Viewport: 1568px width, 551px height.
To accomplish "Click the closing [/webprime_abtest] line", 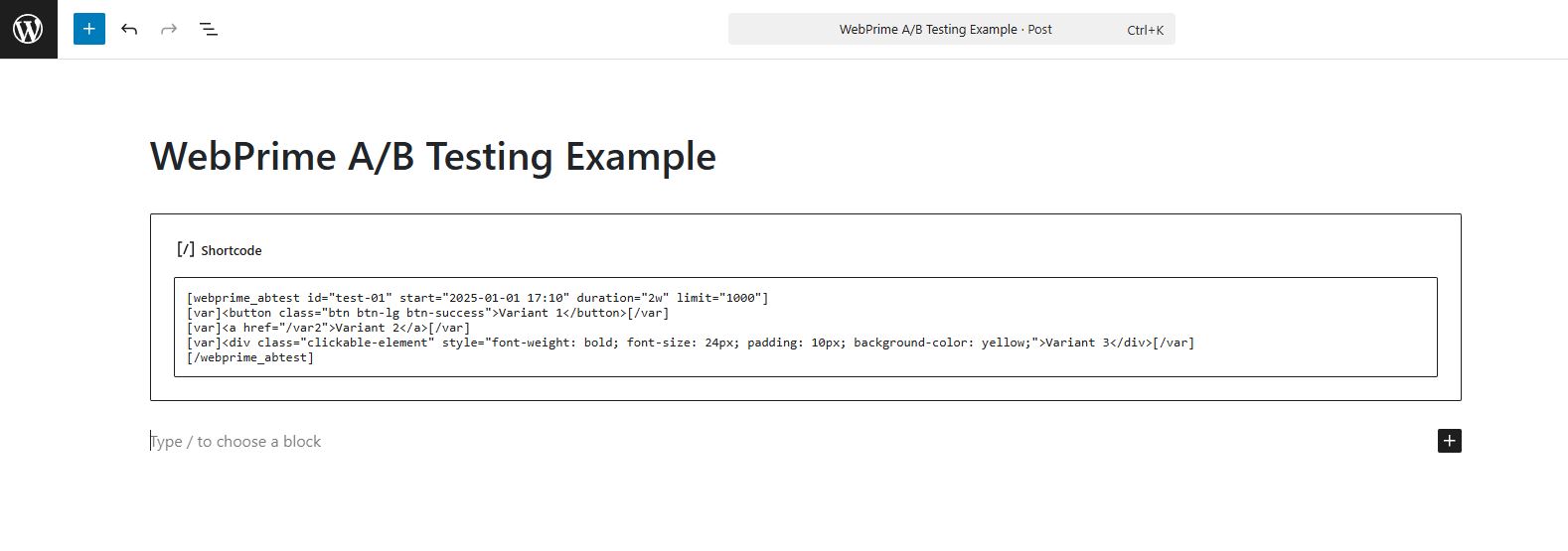I will coord(249,357).
